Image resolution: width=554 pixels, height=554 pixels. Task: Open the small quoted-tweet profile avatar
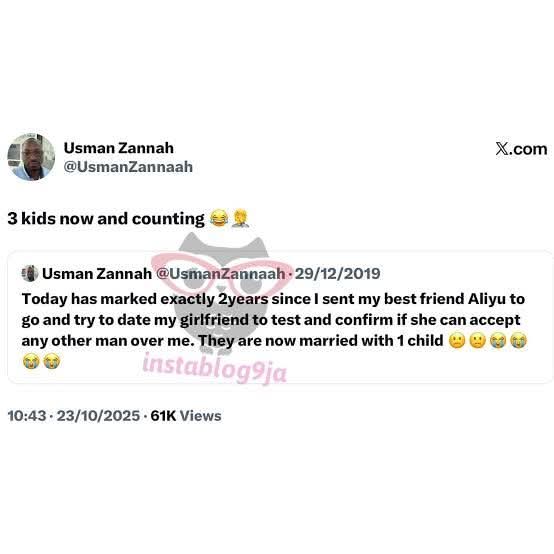pyautogui.click(x=30, y=273)
